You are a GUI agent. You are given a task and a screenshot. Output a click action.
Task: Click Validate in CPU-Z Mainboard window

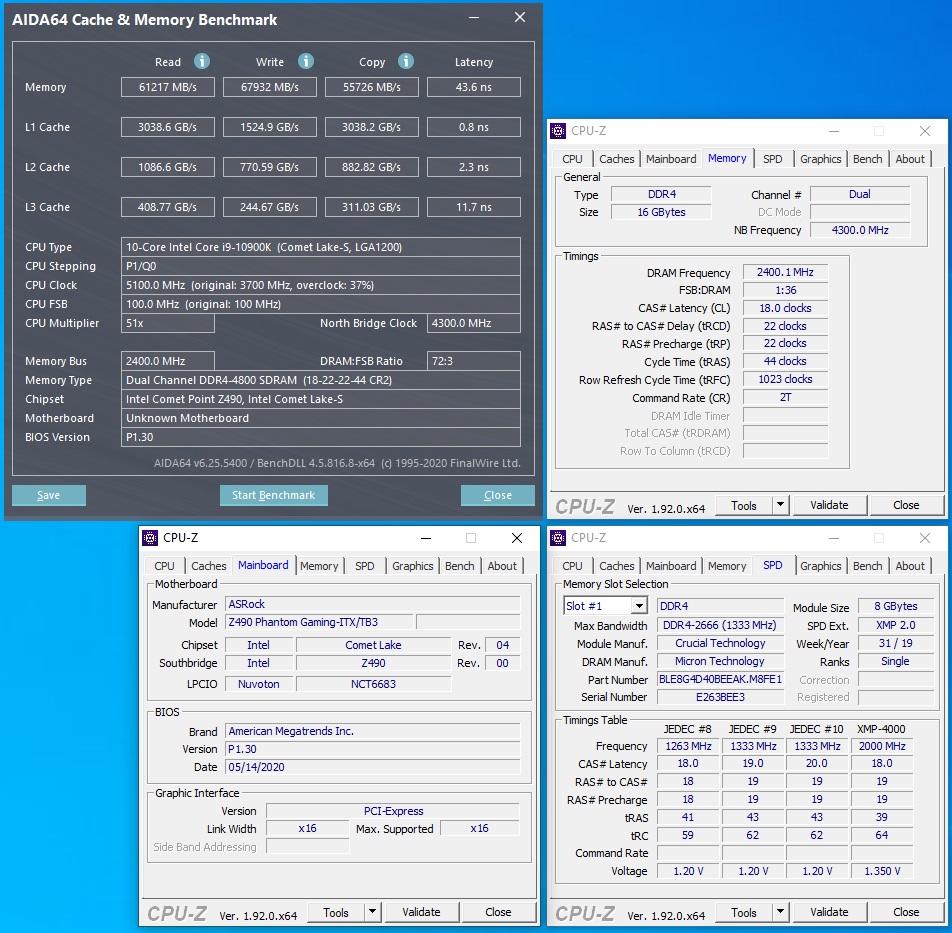[x=421, y=912]
